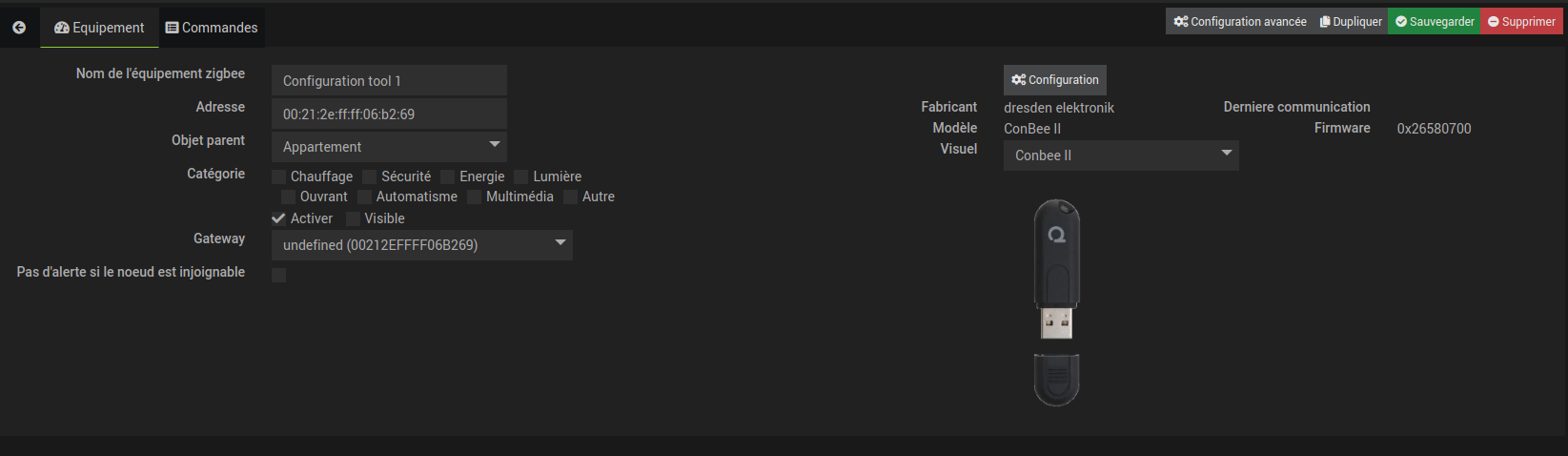Check the Sécurité category checkbox

pyautogui.click(x=370, y=176)
